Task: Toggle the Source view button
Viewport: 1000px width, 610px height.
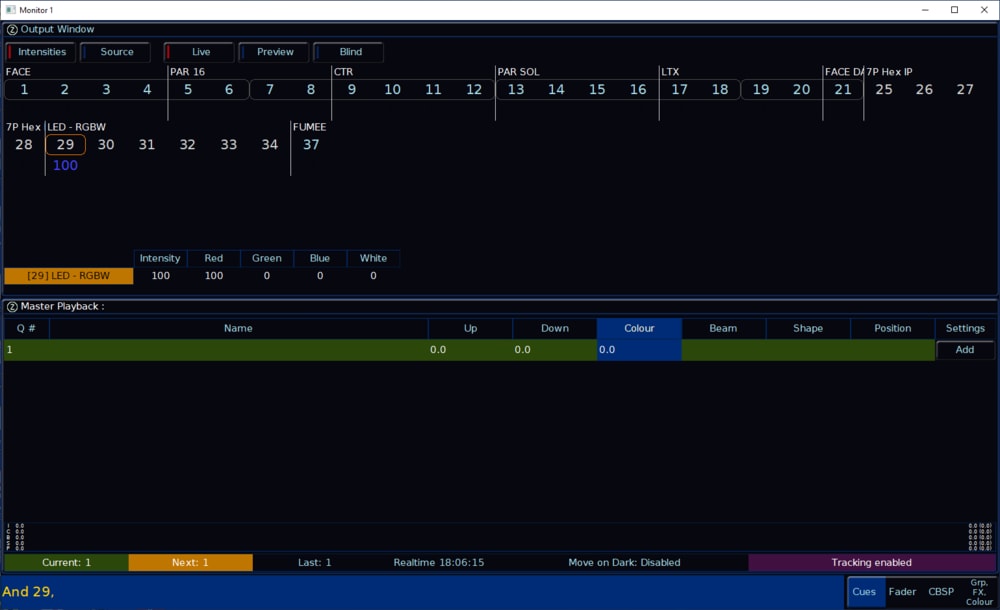Action: (x=116, y=52)
